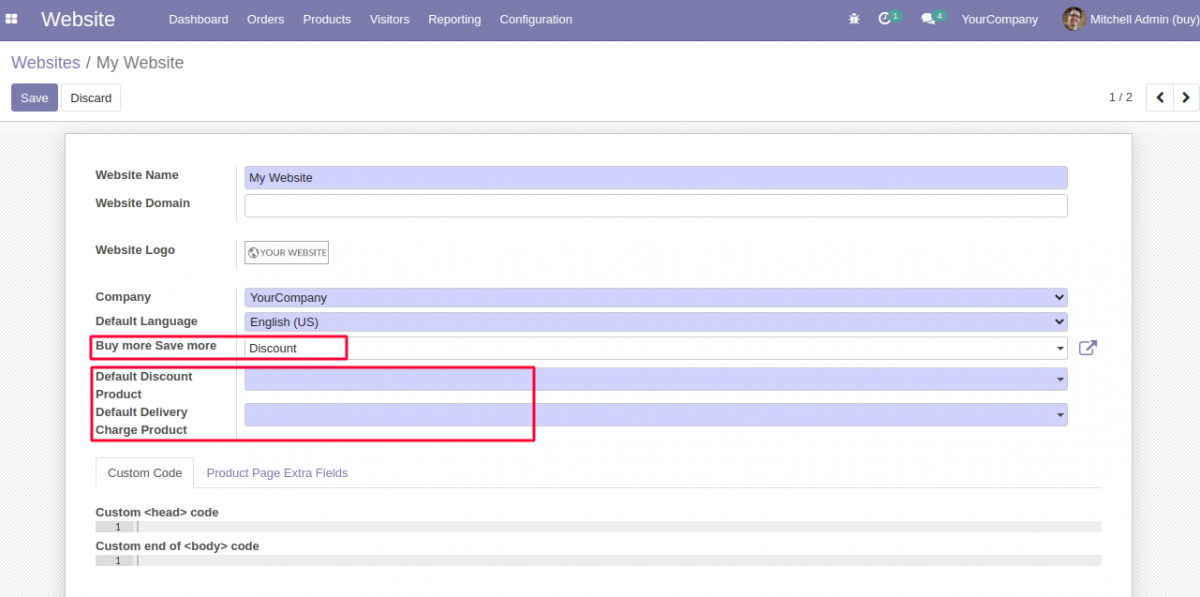Click Mitchell Admin avatar
The height and width of the screenshot is (597, 1200).
[1073, 19]
